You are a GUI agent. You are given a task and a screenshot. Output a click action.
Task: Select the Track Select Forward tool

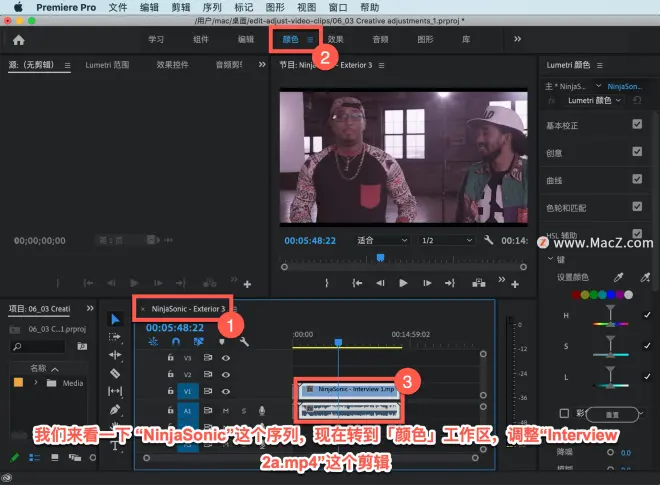(114, 337)
